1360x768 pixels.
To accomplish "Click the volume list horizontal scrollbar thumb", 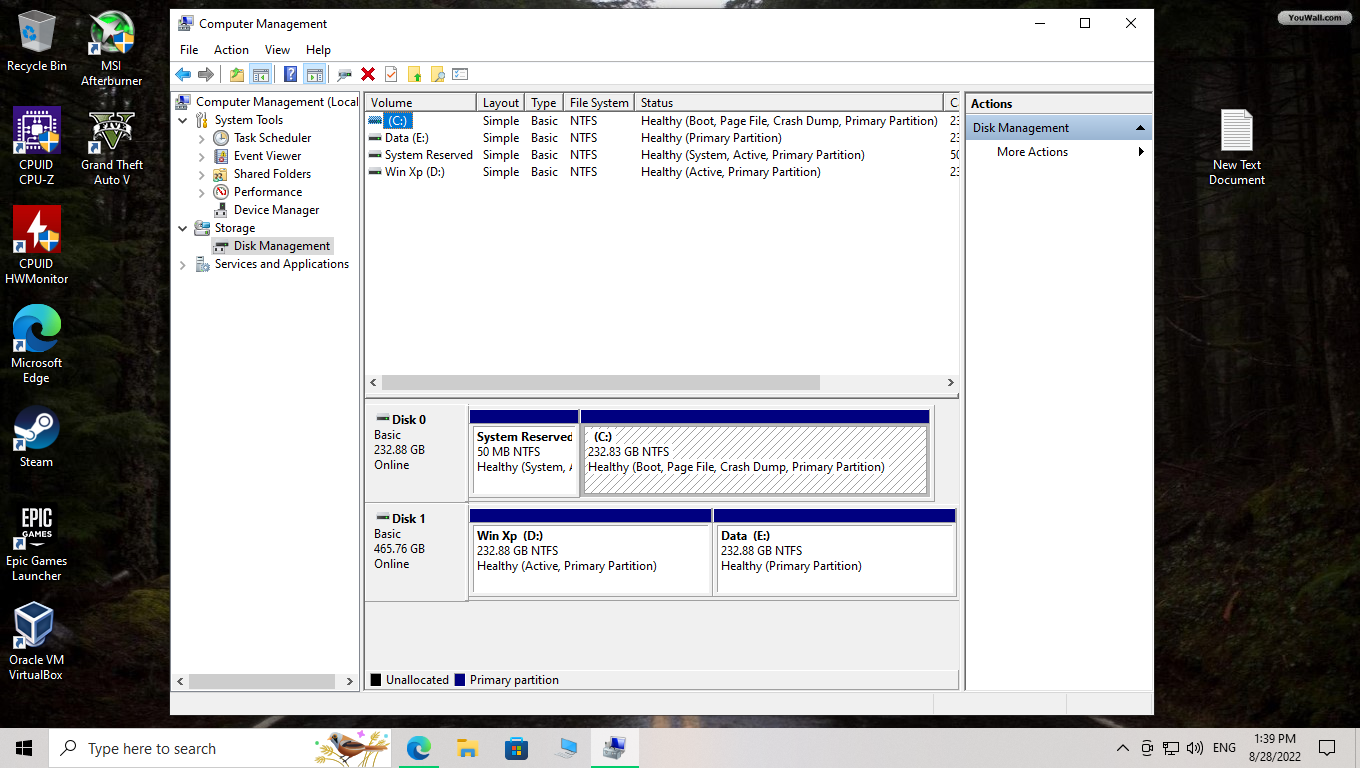I will pyautogui.click(x=600, y=383).
